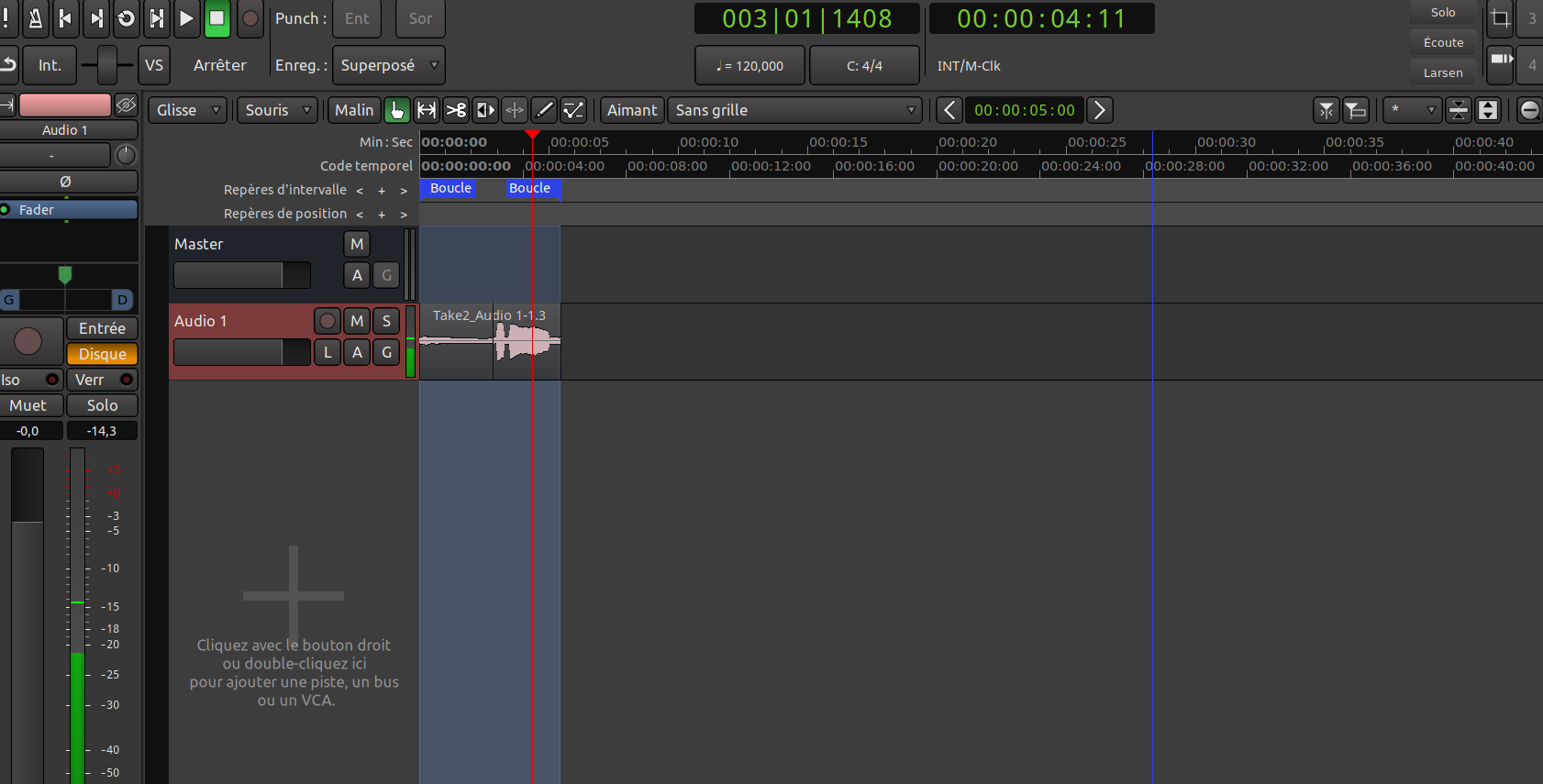
Task: Toggle the metronome click
Action: [35, 18]
